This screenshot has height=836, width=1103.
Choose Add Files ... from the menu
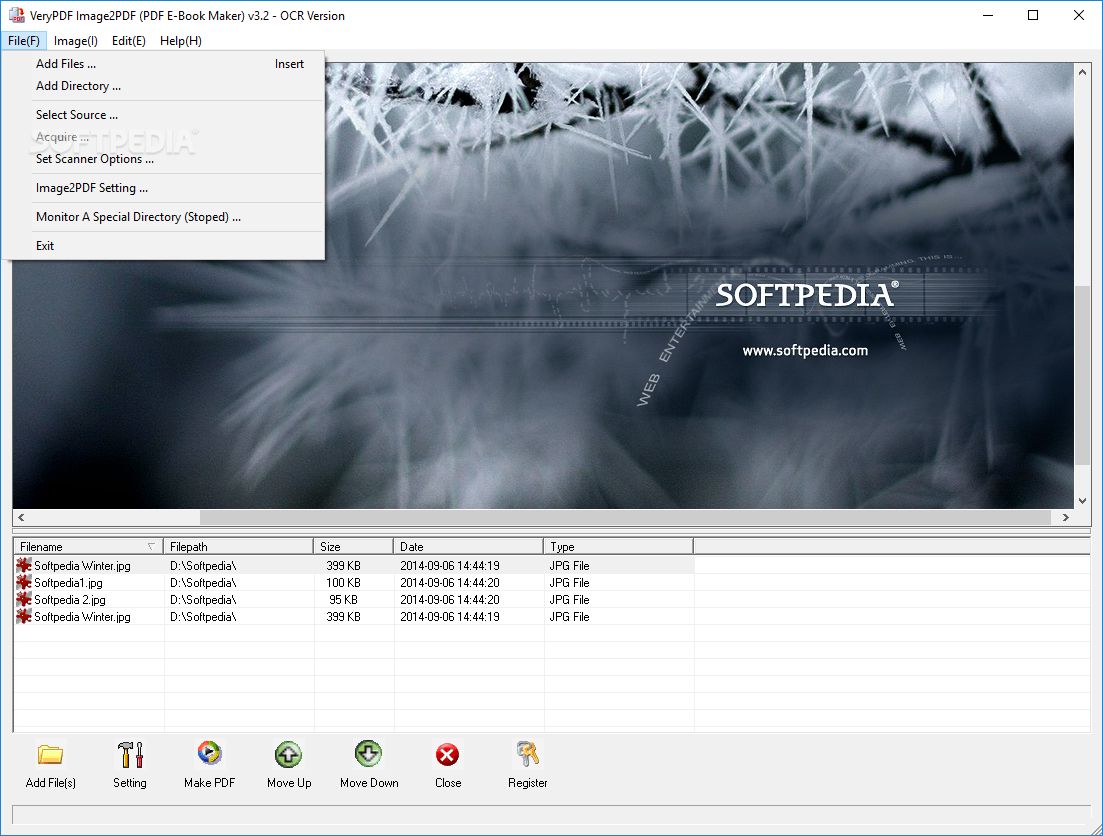point(163,64)
